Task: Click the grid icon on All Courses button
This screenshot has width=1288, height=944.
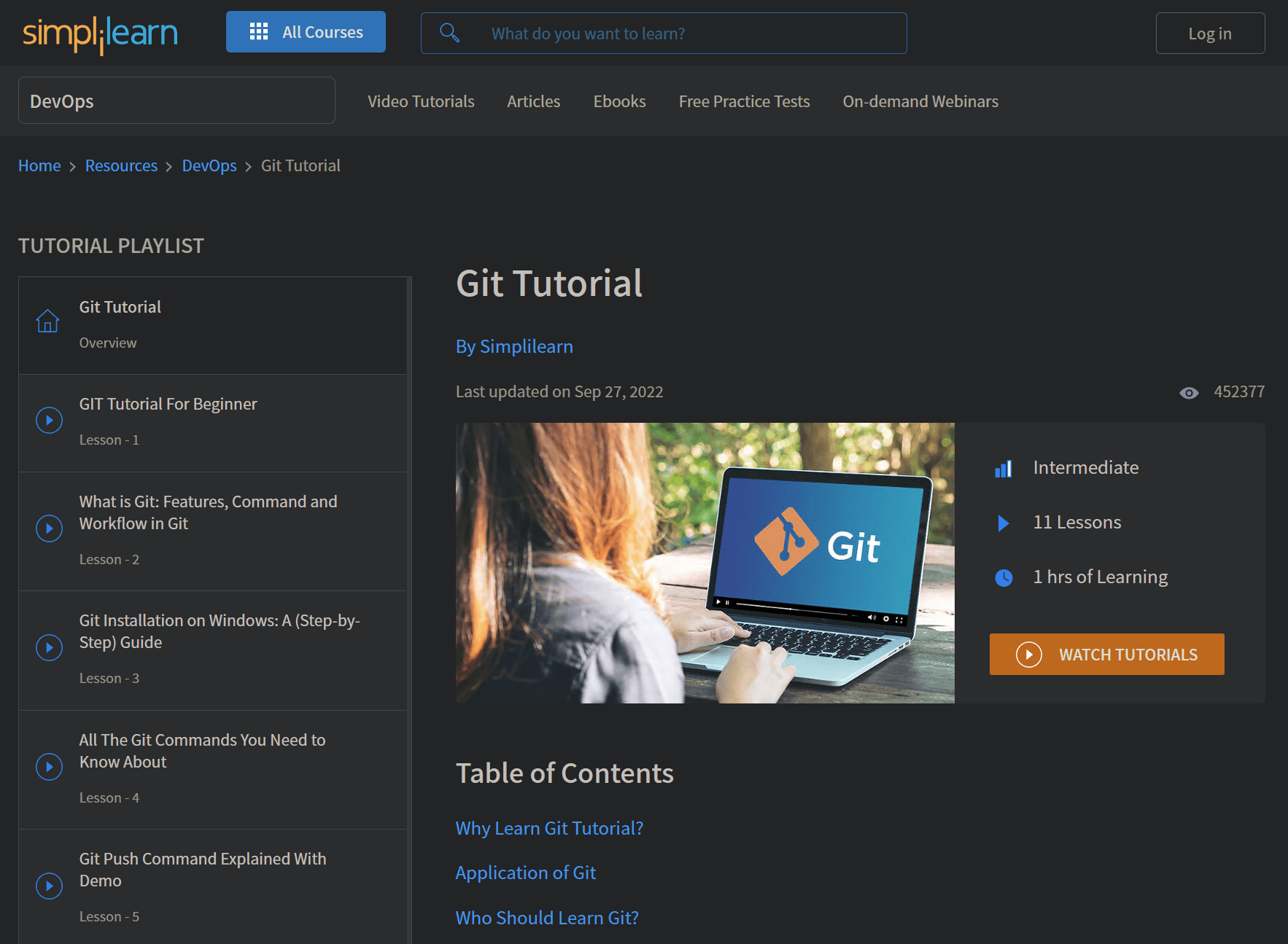Action: pos(259,31)
